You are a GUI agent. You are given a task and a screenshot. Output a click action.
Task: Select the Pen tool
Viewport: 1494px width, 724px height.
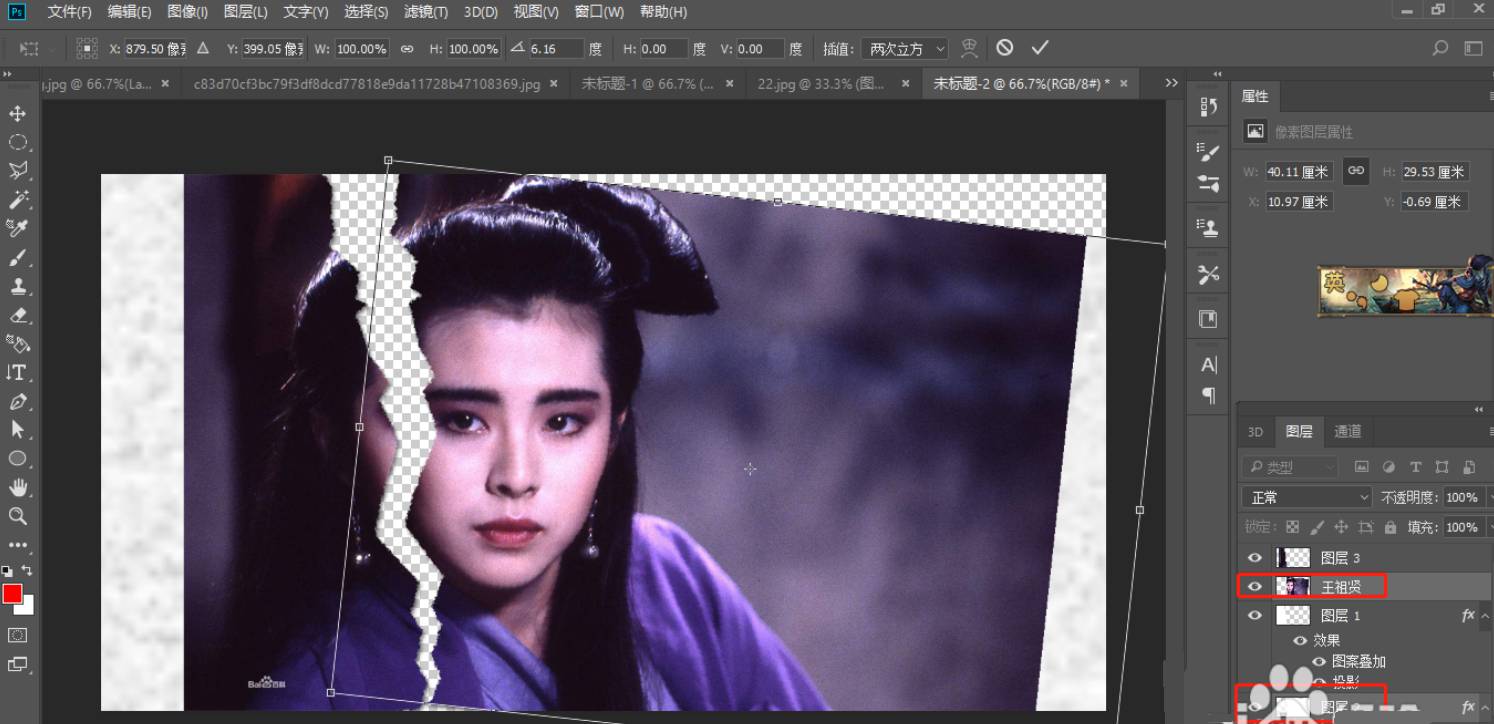(17, 402)
